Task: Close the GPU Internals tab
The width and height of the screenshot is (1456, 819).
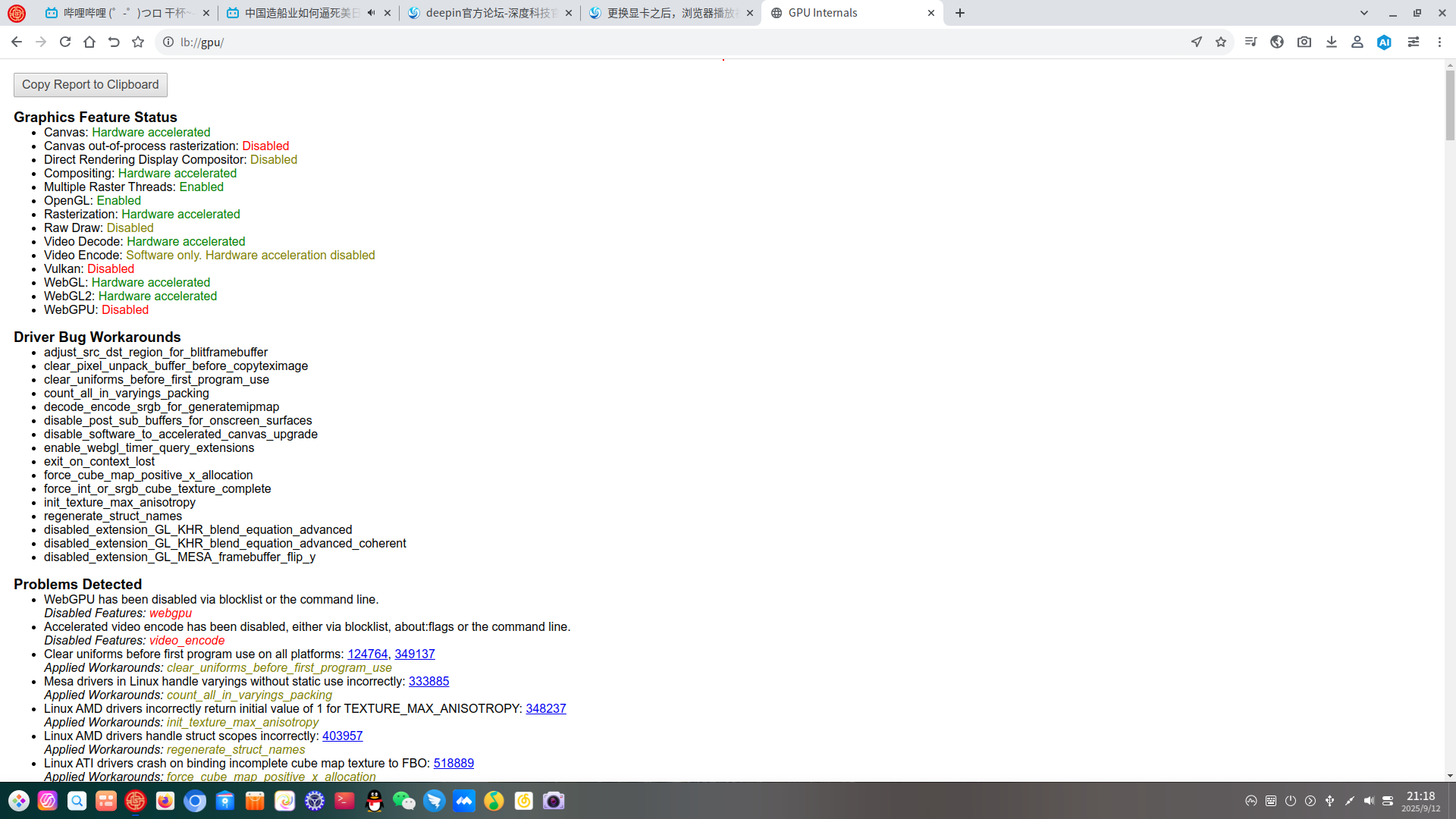Action: [931, 13]
